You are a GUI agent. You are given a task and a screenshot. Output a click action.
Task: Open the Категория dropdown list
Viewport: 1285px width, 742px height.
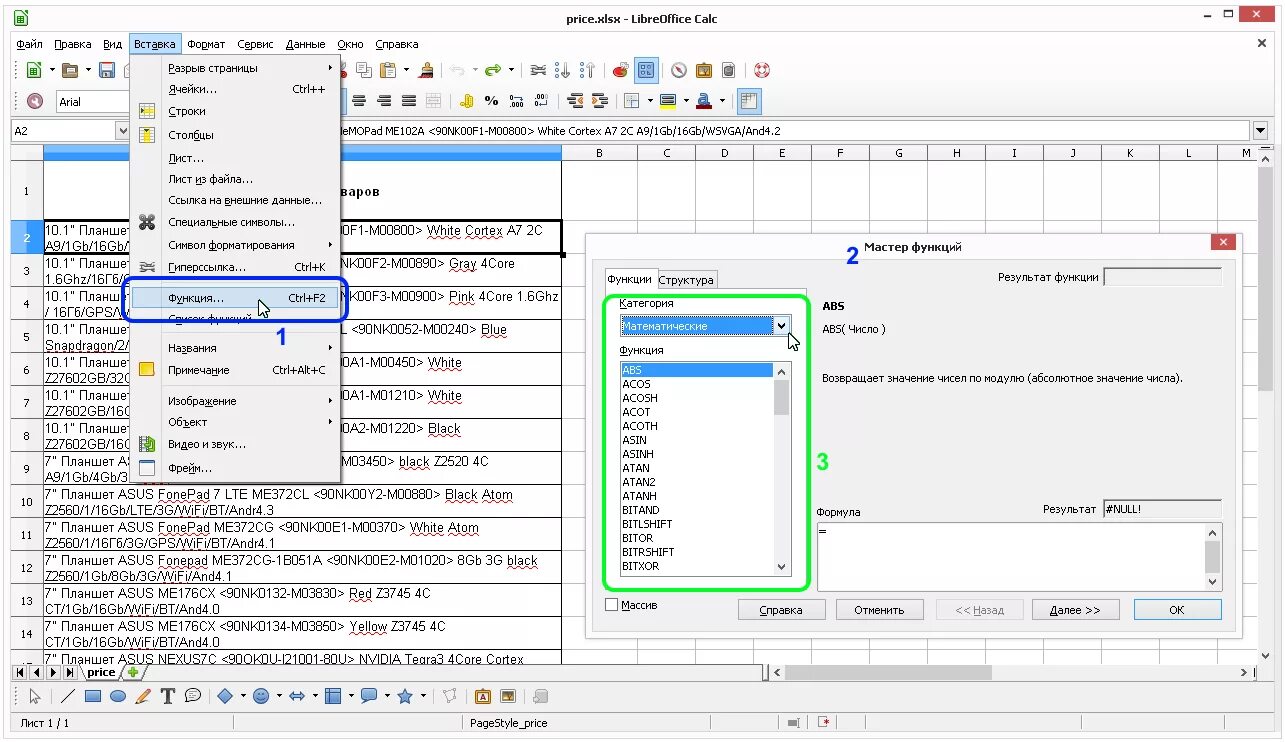tap(781, 326)
